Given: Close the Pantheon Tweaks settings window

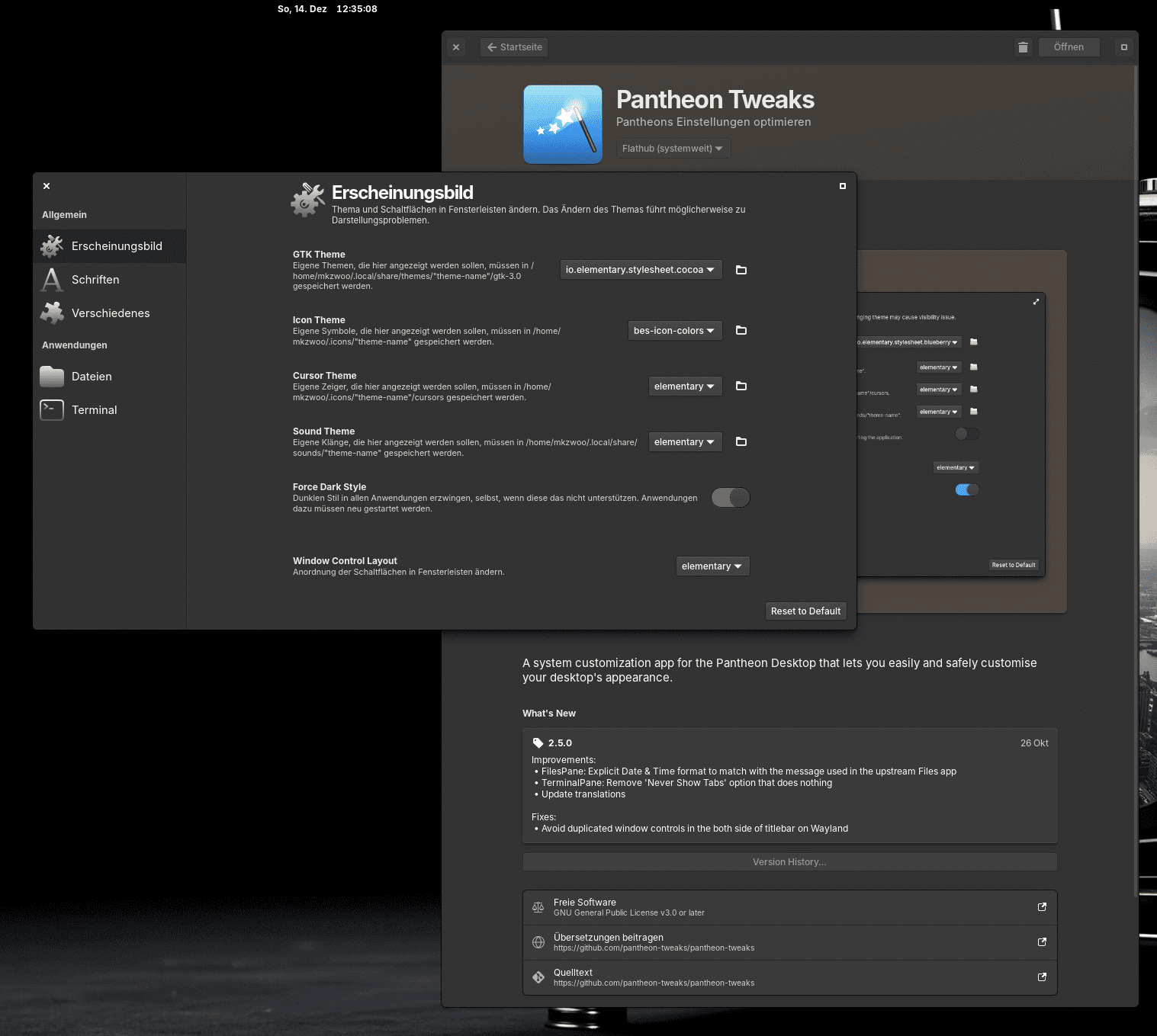Looking at the screenshot, I should point(47,186).
